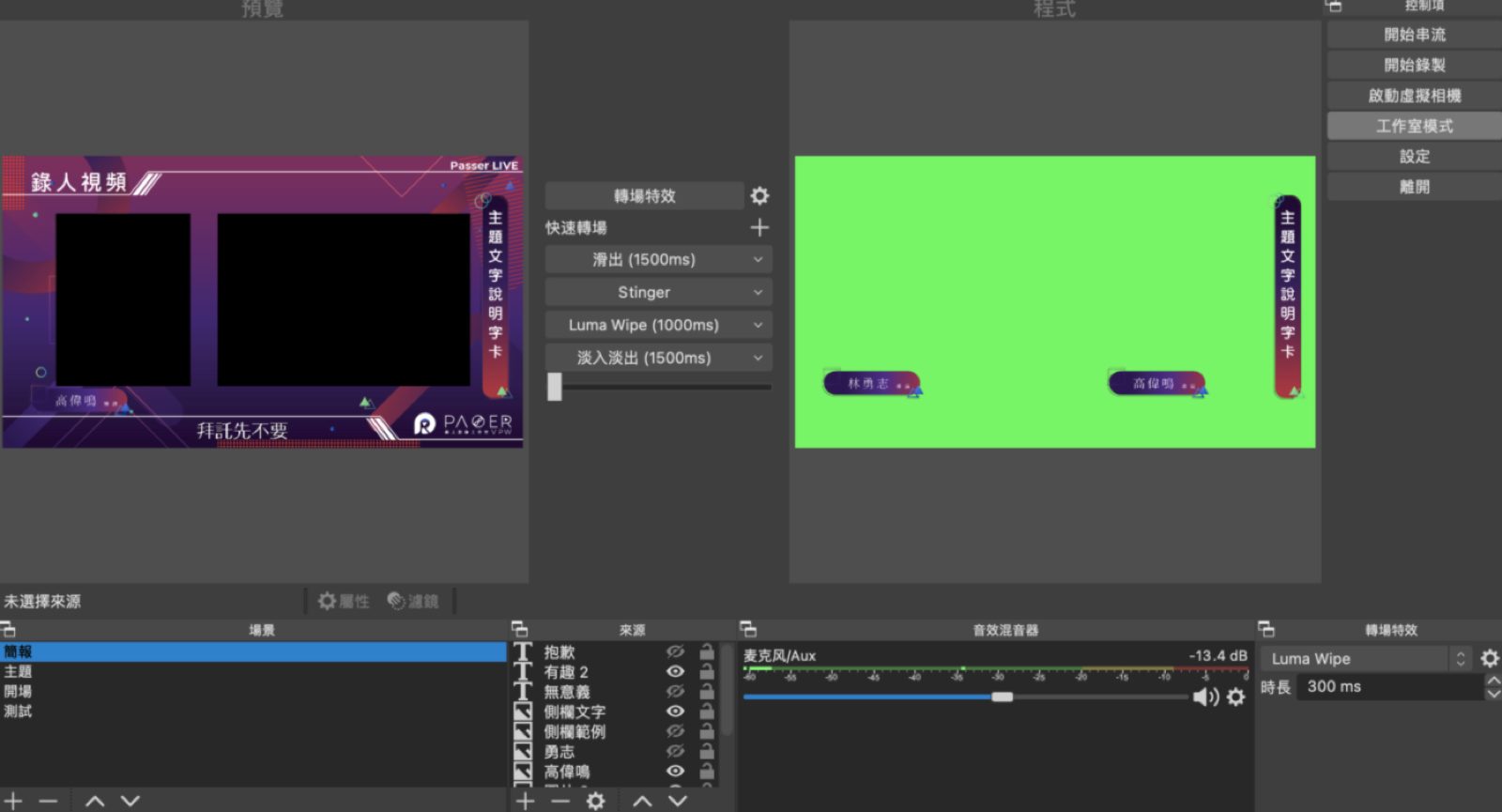The height and width of the screenshot is (812, 1502).
Task: Add a new source with plus button
Action: click(x=525, y=801)
